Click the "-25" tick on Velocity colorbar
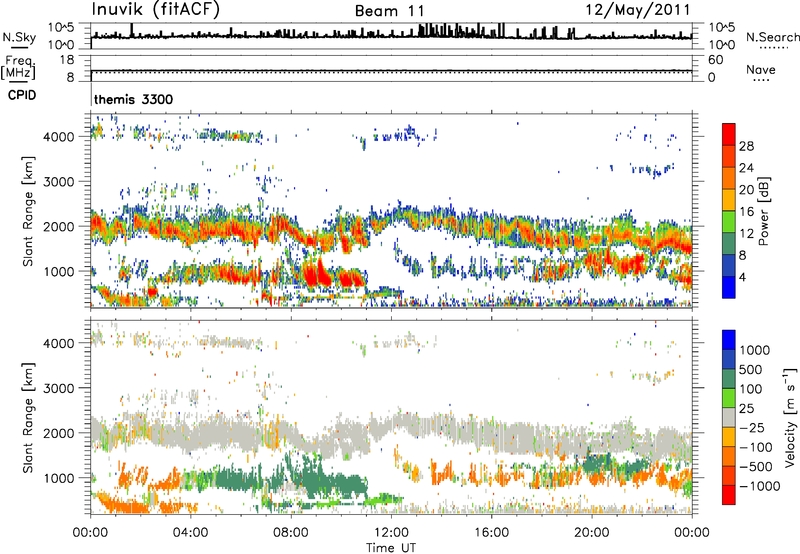800x554 pixels. [x=752, y=427]
